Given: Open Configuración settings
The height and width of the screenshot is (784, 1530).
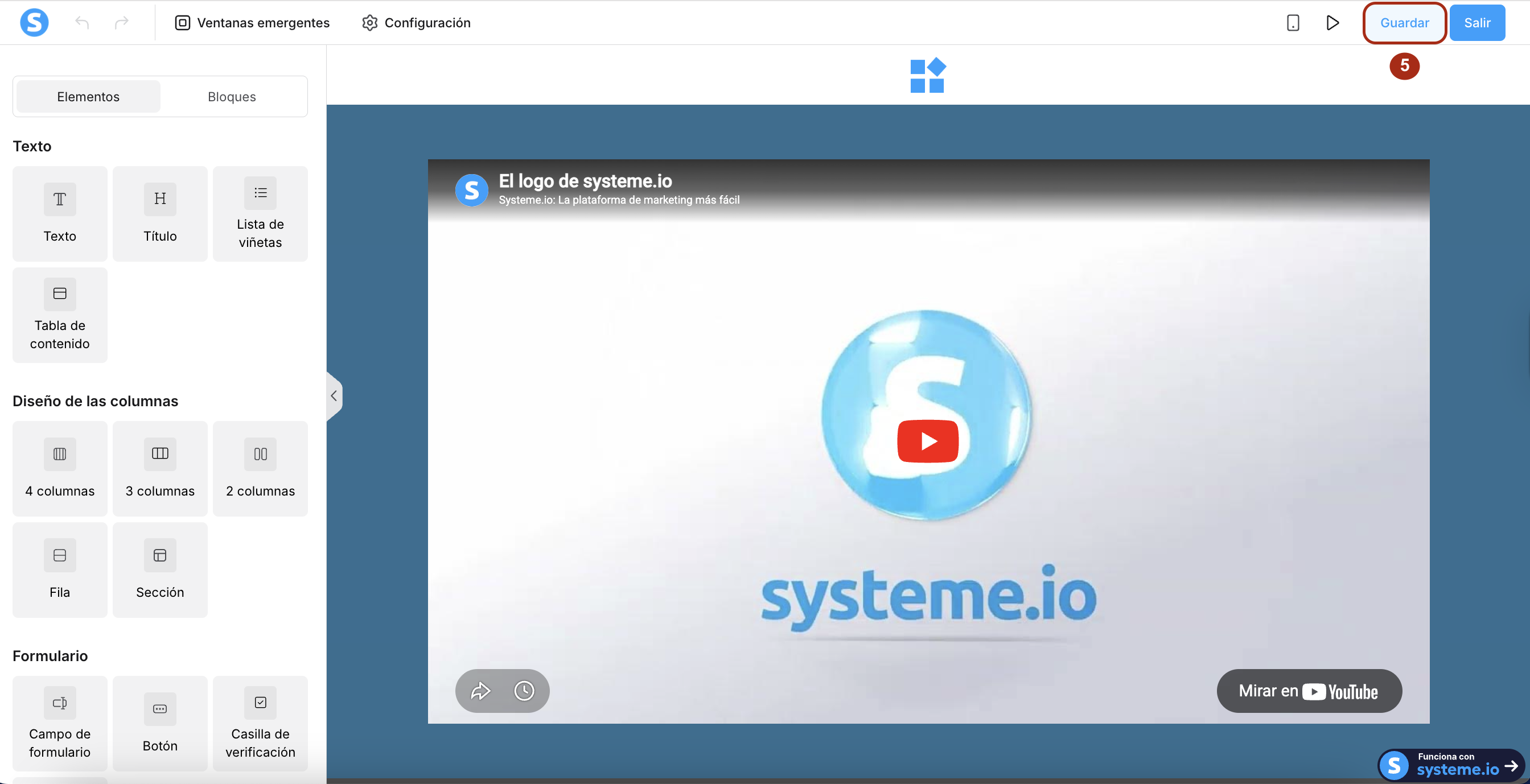Looking at the screenshot, I should [416, 23].
